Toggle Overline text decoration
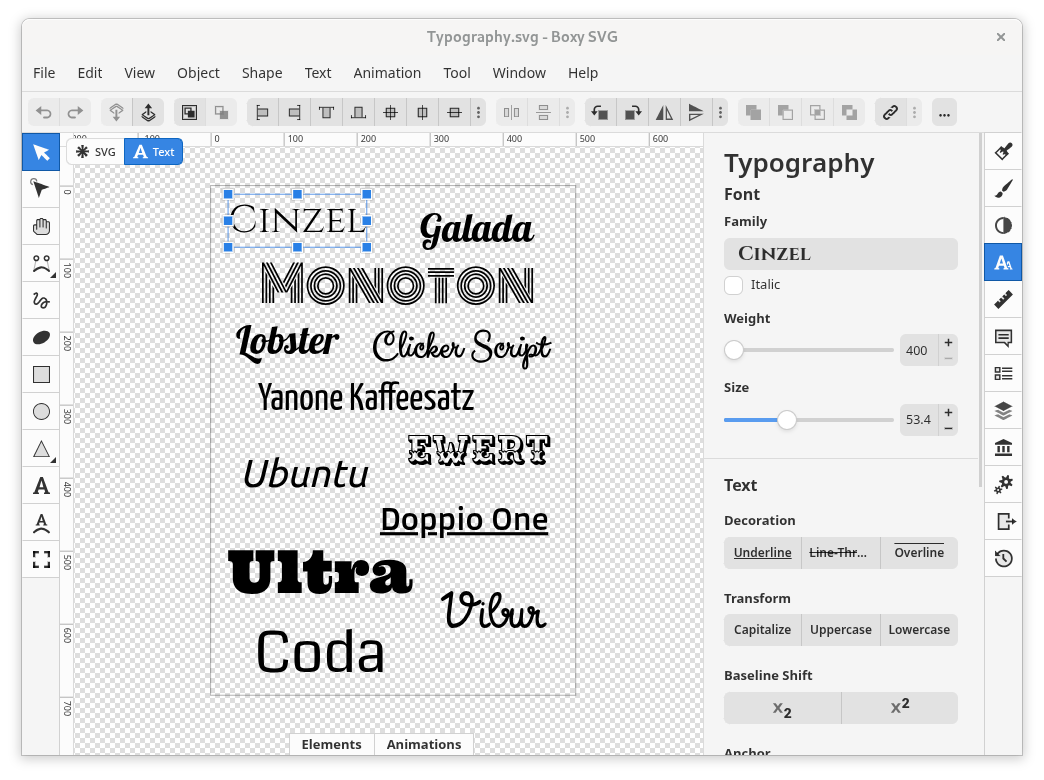 click(x=918, y=553)
